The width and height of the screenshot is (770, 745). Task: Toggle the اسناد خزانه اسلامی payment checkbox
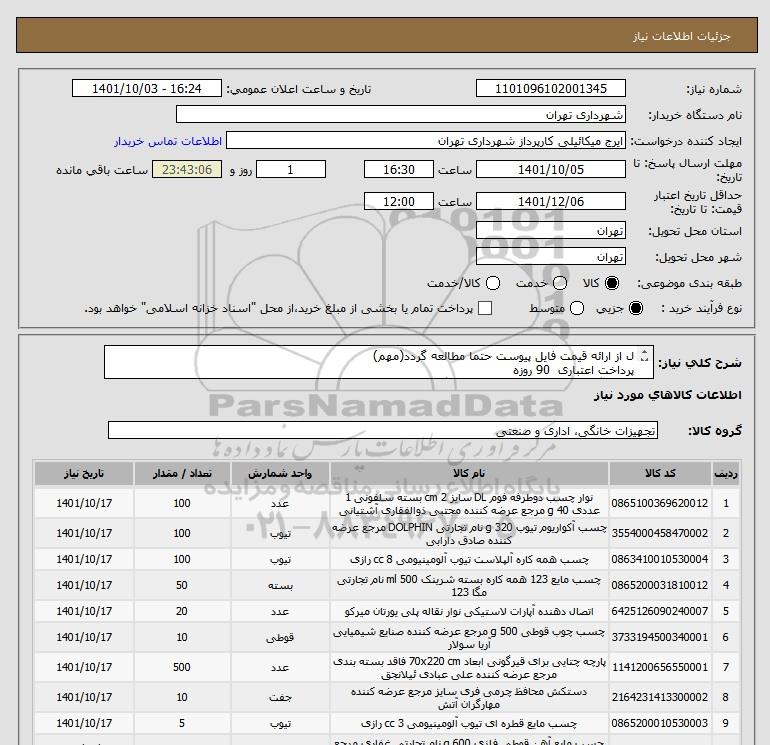tap(485, 308)
